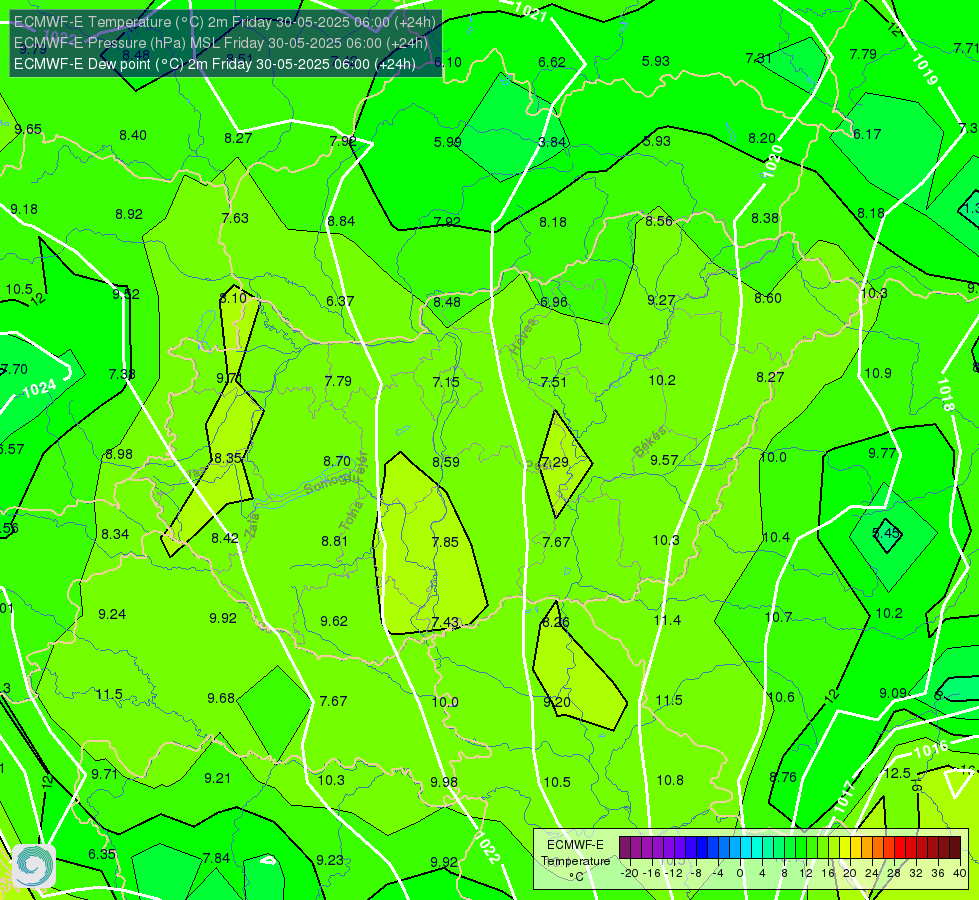
Task: Click the 10.9 grid value
Action: click(878, 373)
